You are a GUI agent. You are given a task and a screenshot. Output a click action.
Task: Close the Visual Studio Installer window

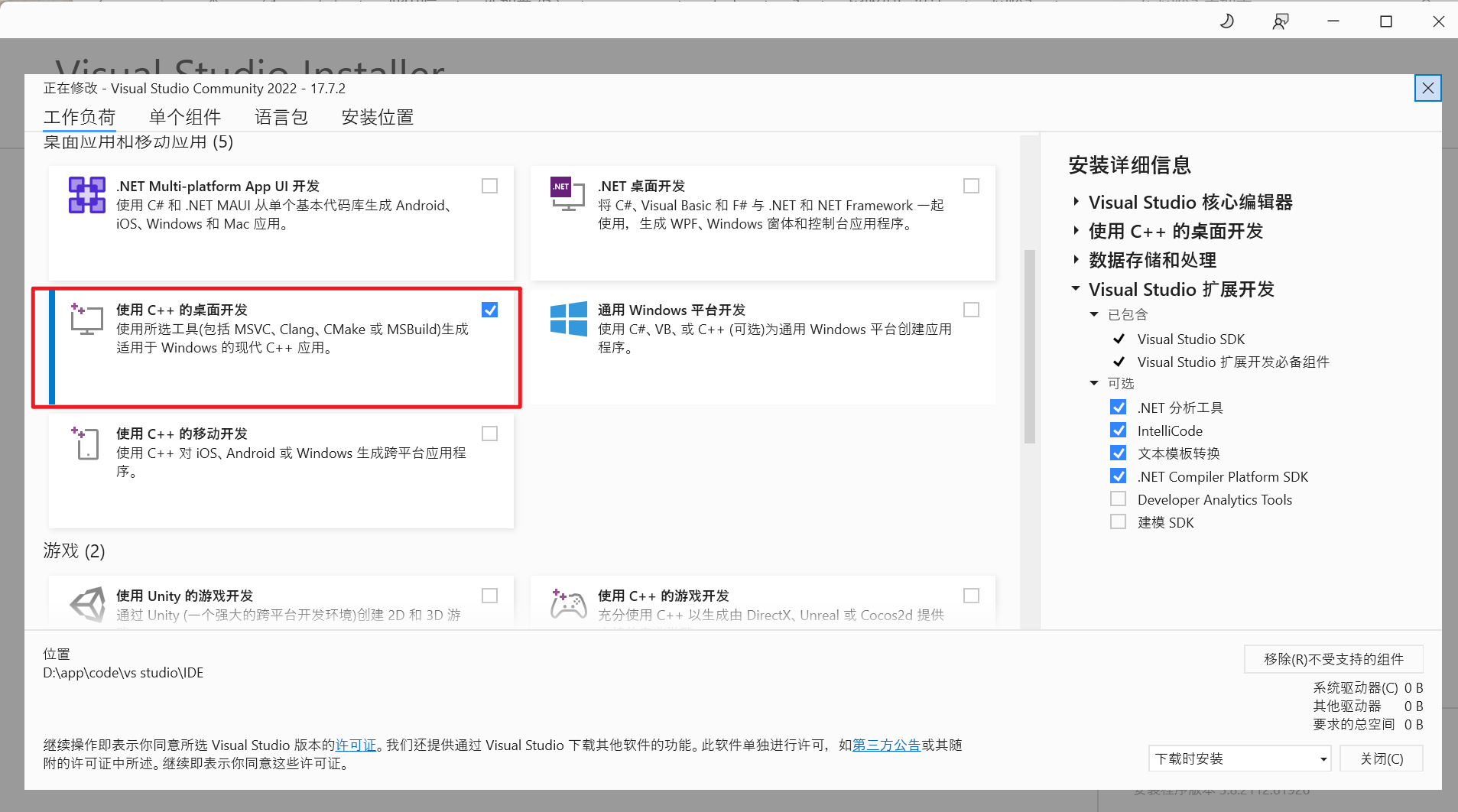pos(1438,21)
